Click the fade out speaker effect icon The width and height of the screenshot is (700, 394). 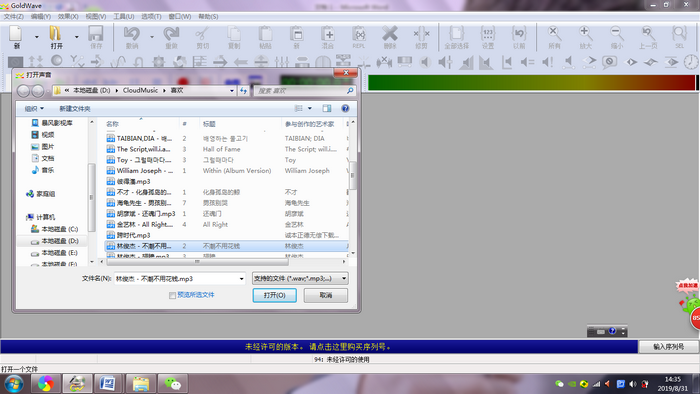(486, 62)
